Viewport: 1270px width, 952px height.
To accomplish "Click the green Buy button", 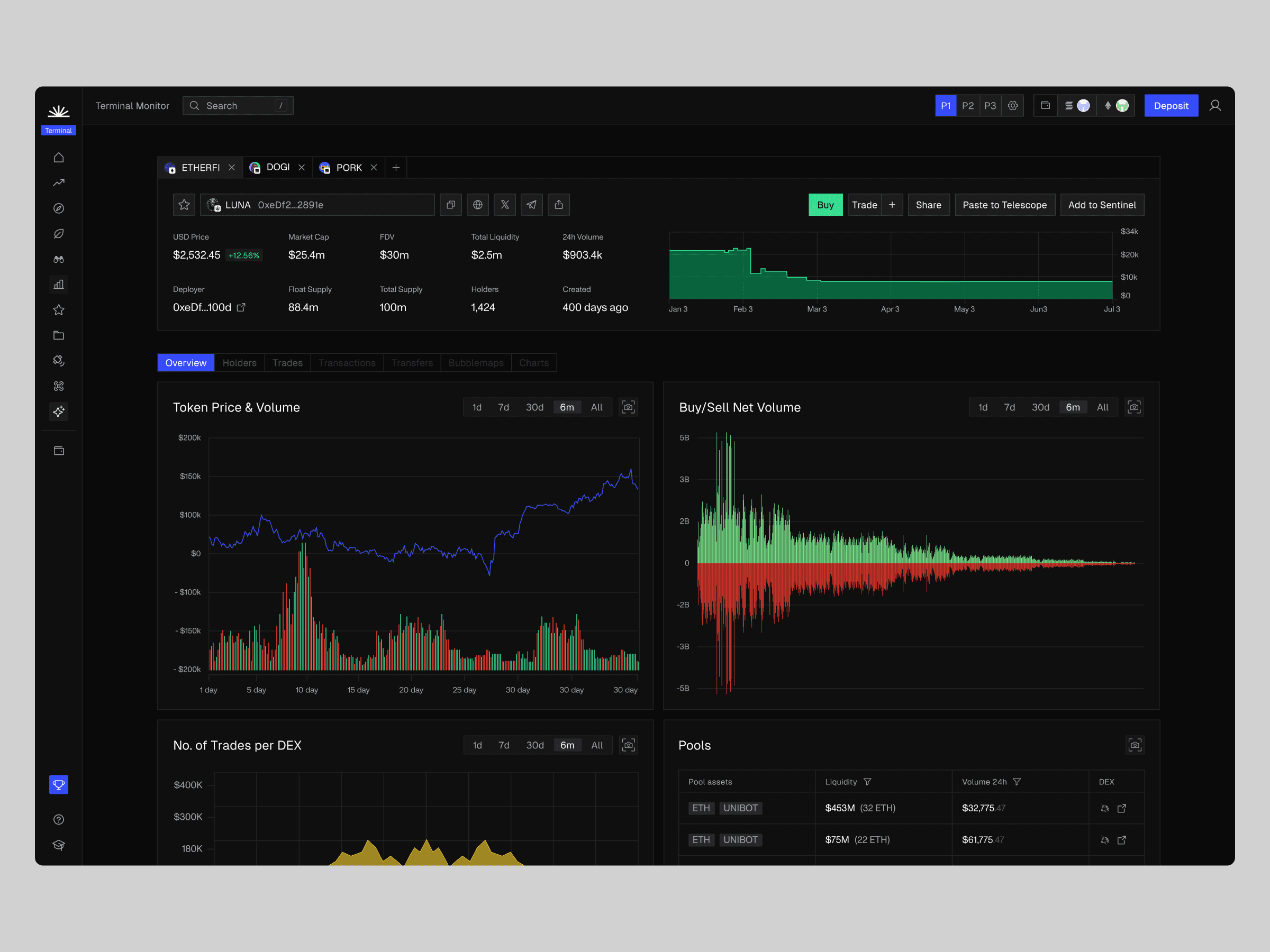I will pos(825,205).
